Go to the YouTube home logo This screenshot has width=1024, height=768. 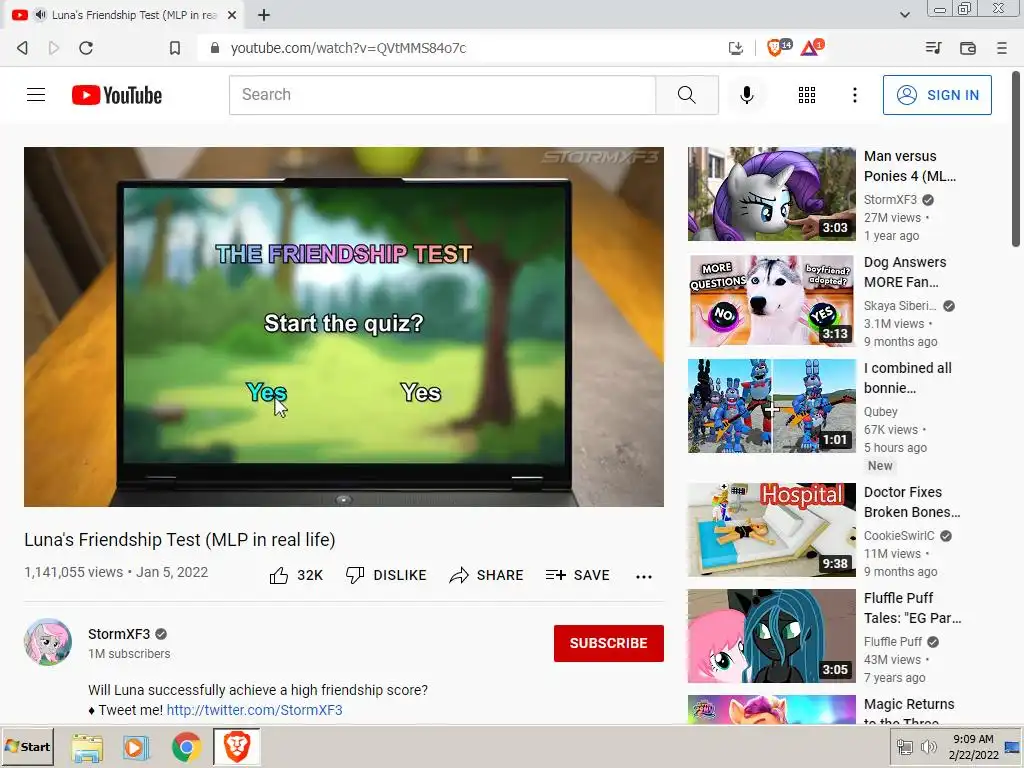tap(117, 95)
